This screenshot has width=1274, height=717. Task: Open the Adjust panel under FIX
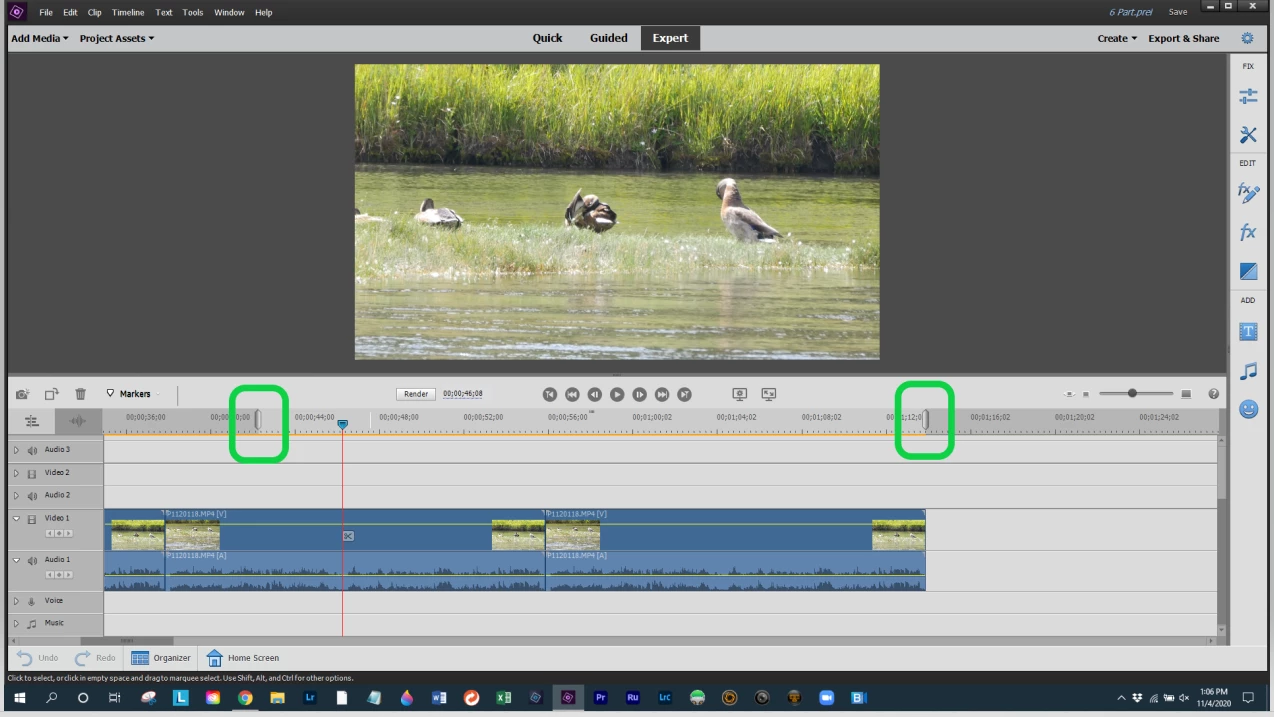[x=1248, y=97]
